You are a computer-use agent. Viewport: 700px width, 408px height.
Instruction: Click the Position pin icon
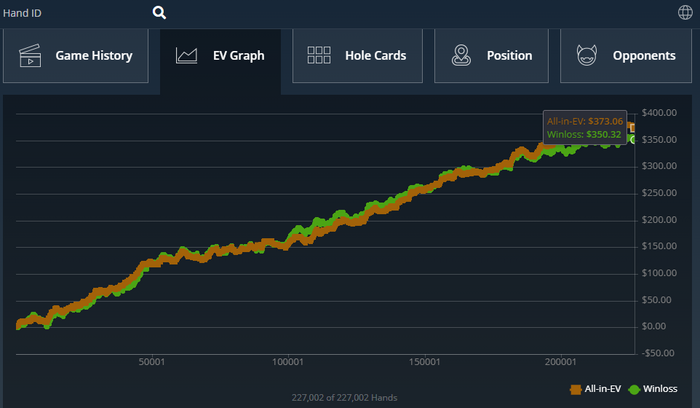click(461, 55)
